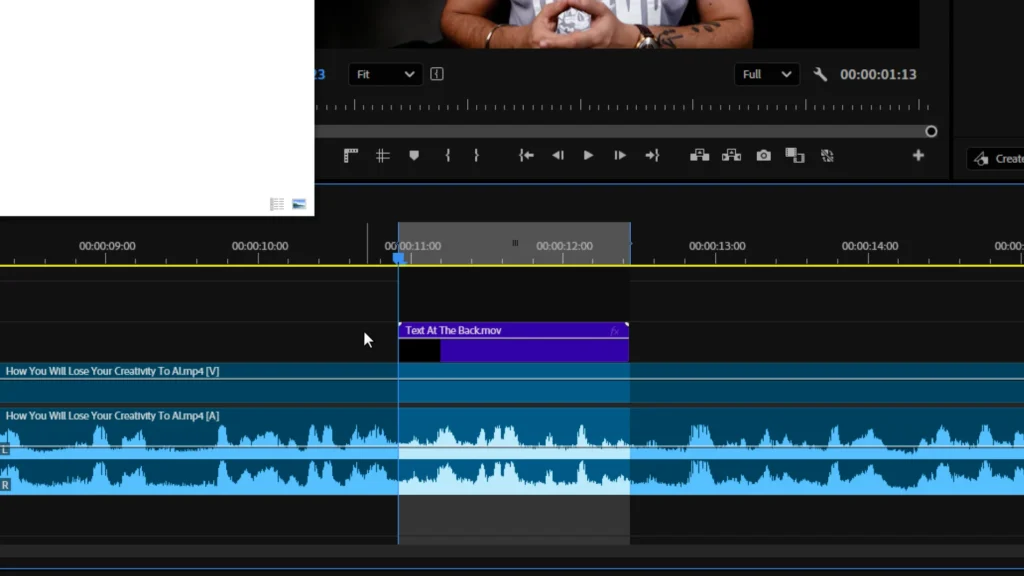Image resolution: width=1024 pixels, height=576 pixels.
Task: Click the Extract icon
Action: 731,155
